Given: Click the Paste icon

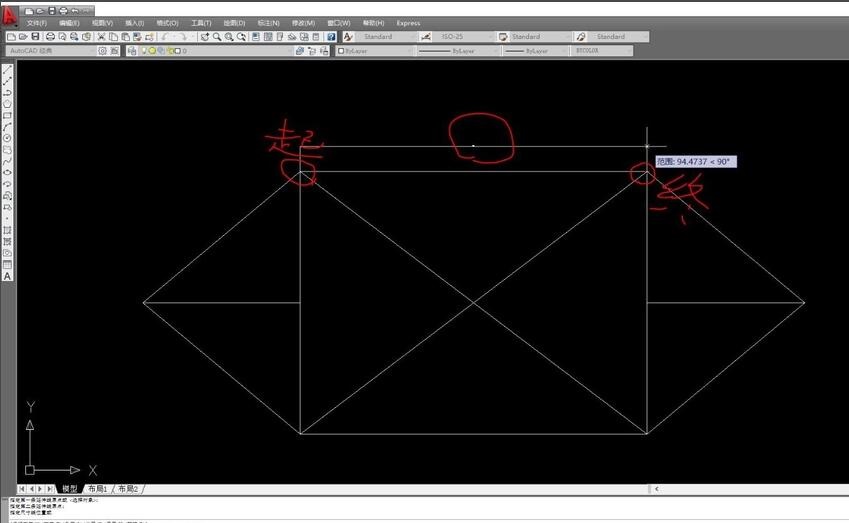Looking at the screenshot, I should (x=126, y=37).
